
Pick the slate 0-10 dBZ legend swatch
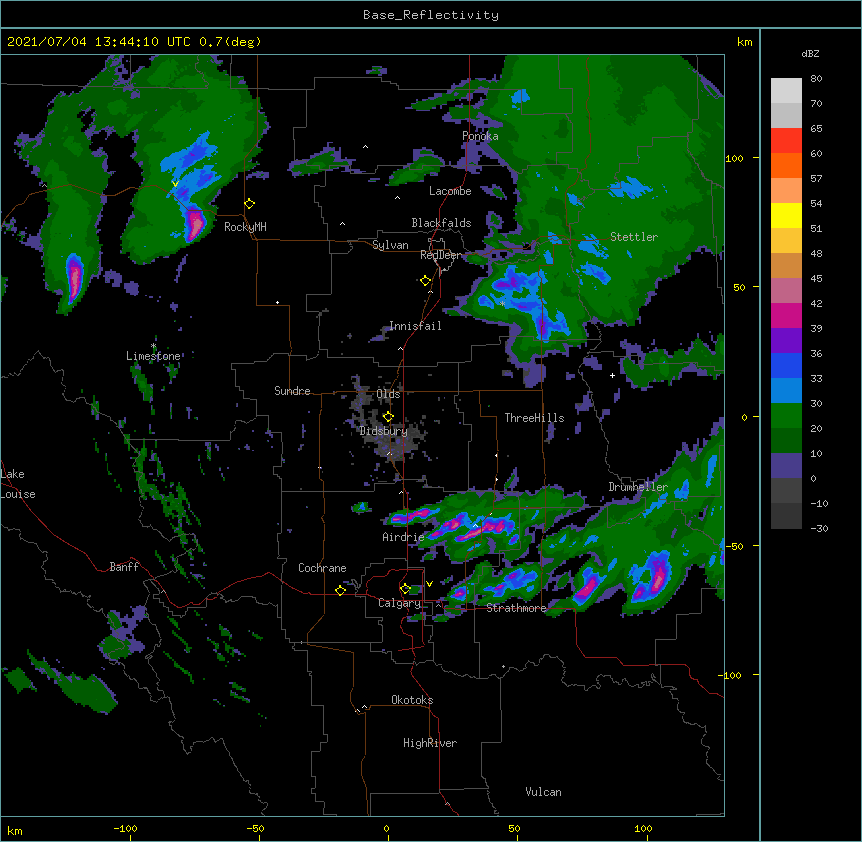click(786, 466)
